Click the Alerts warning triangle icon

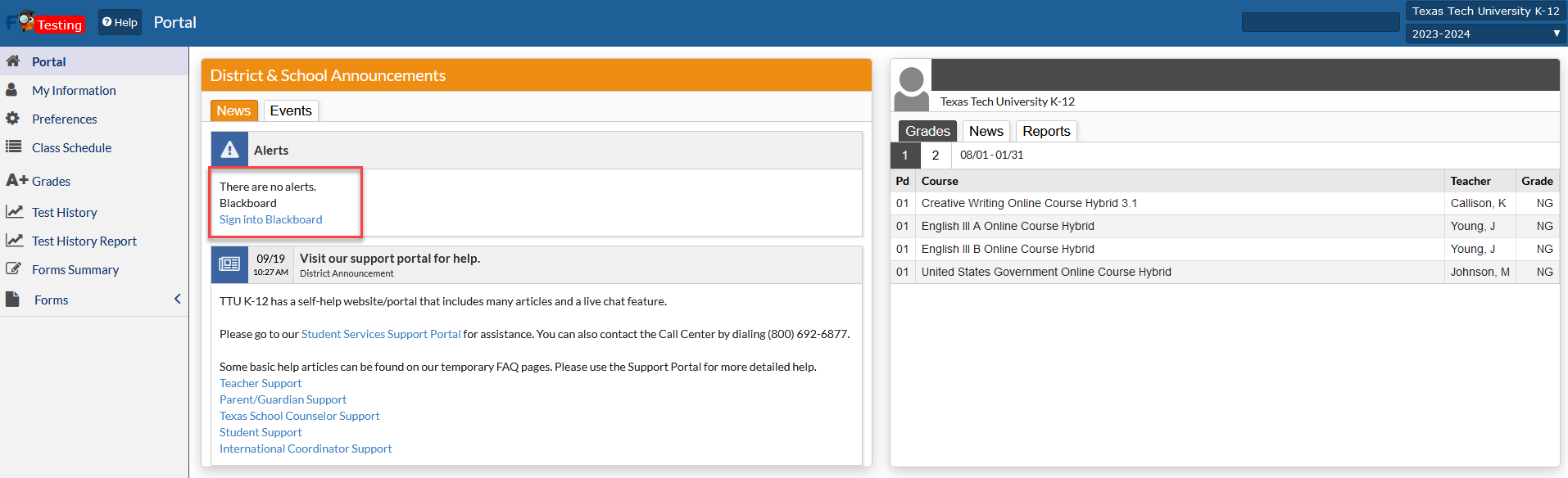pos(230,150)
